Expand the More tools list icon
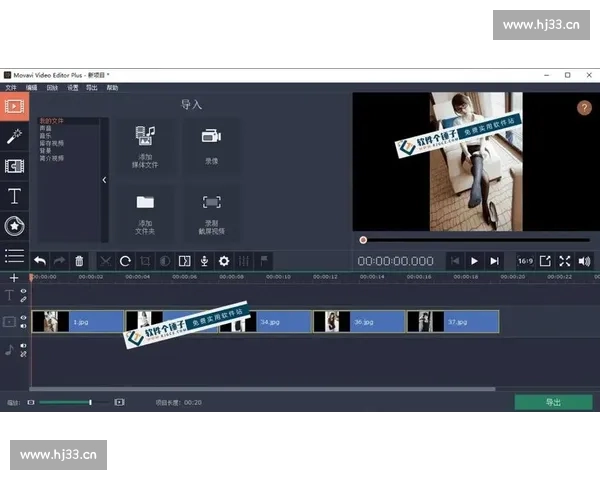600x480 pixels. click(x=14, y=256)
